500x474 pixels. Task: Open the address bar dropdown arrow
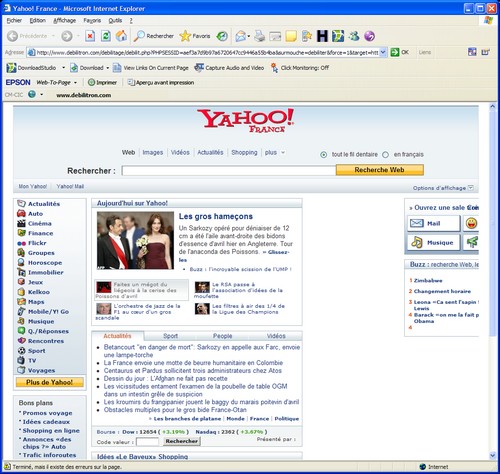tap(383, 52)
